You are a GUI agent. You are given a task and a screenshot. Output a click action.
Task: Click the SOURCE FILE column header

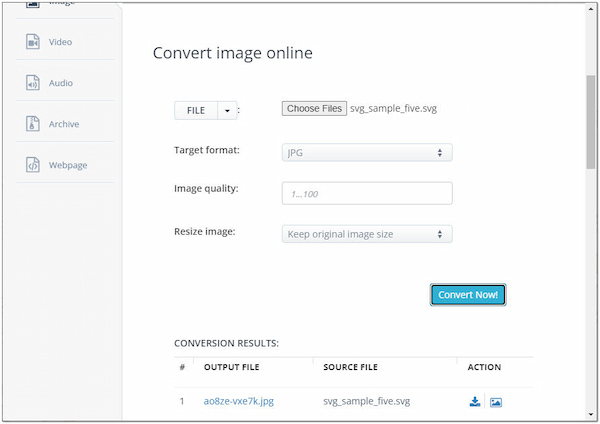(351, 367)
